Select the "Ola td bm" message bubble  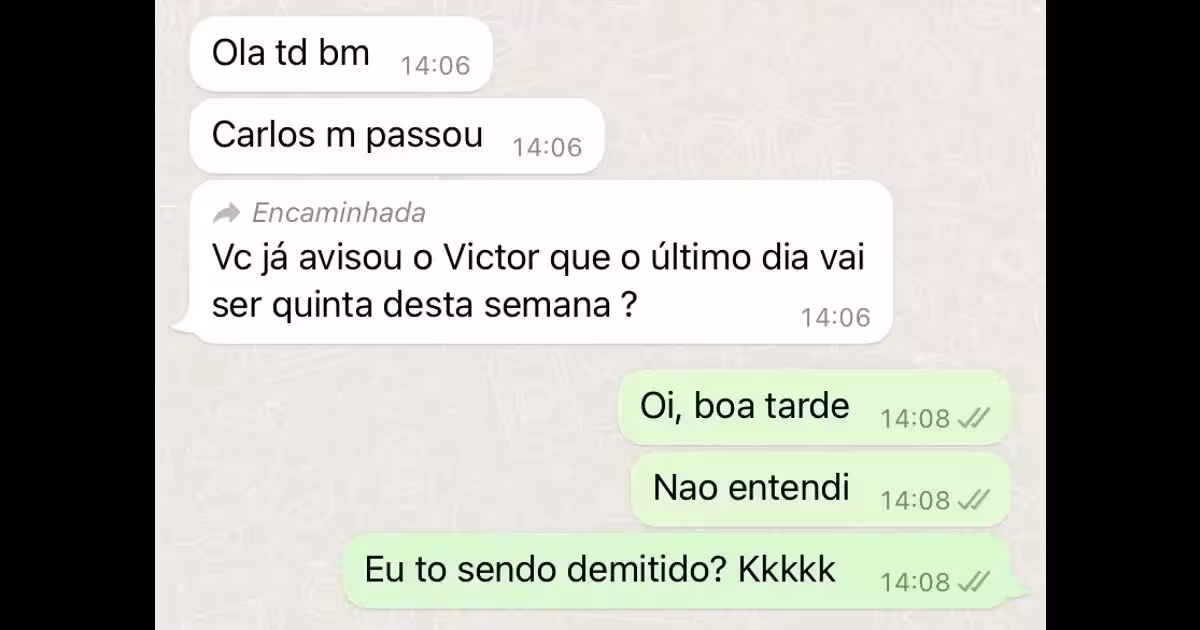(341, 54)
